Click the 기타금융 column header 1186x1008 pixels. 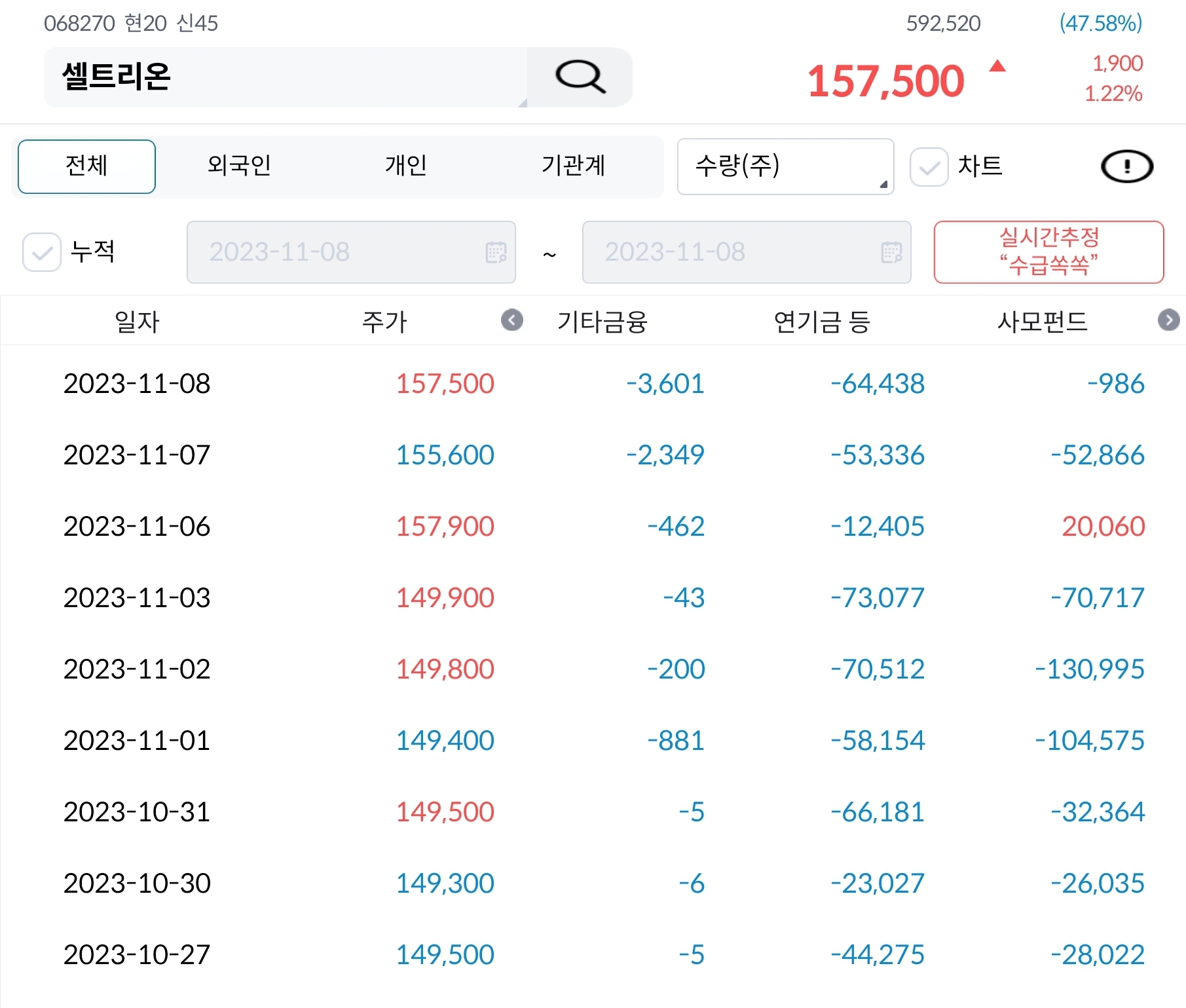602,322
